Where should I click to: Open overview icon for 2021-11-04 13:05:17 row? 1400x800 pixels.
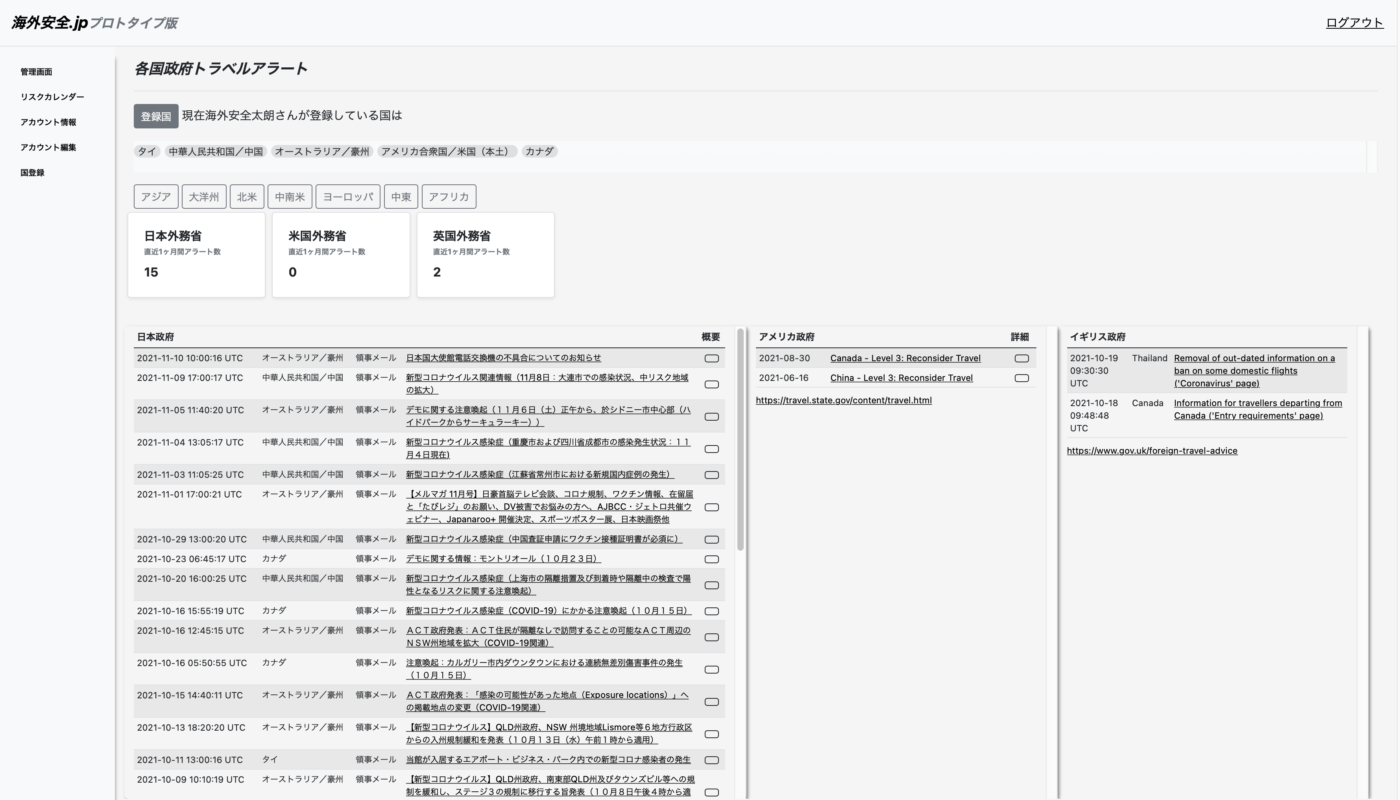pos(711,448)
